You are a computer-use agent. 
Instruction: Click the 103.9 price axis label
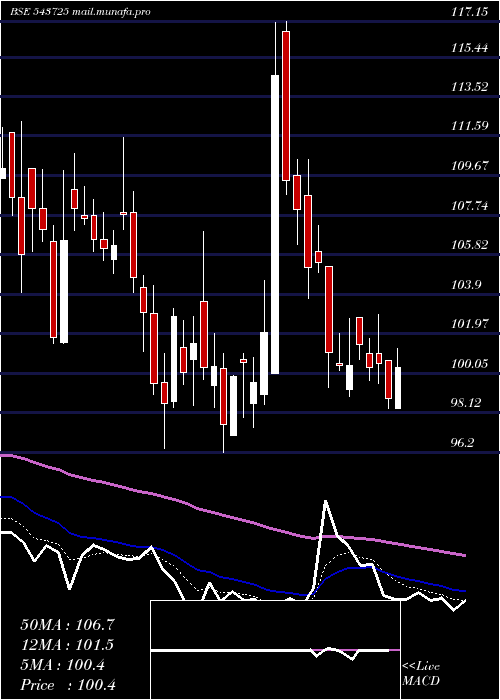point(467,284)
